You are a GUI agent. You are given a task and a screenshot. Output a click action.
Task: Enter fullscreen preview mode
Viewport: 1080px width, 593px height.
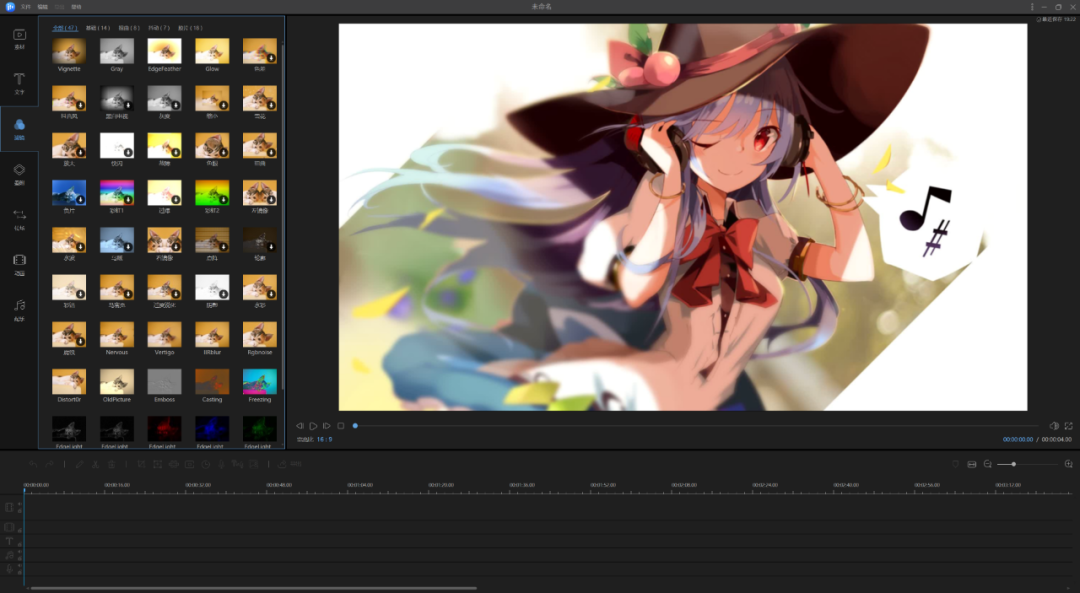click(1068, 426)
